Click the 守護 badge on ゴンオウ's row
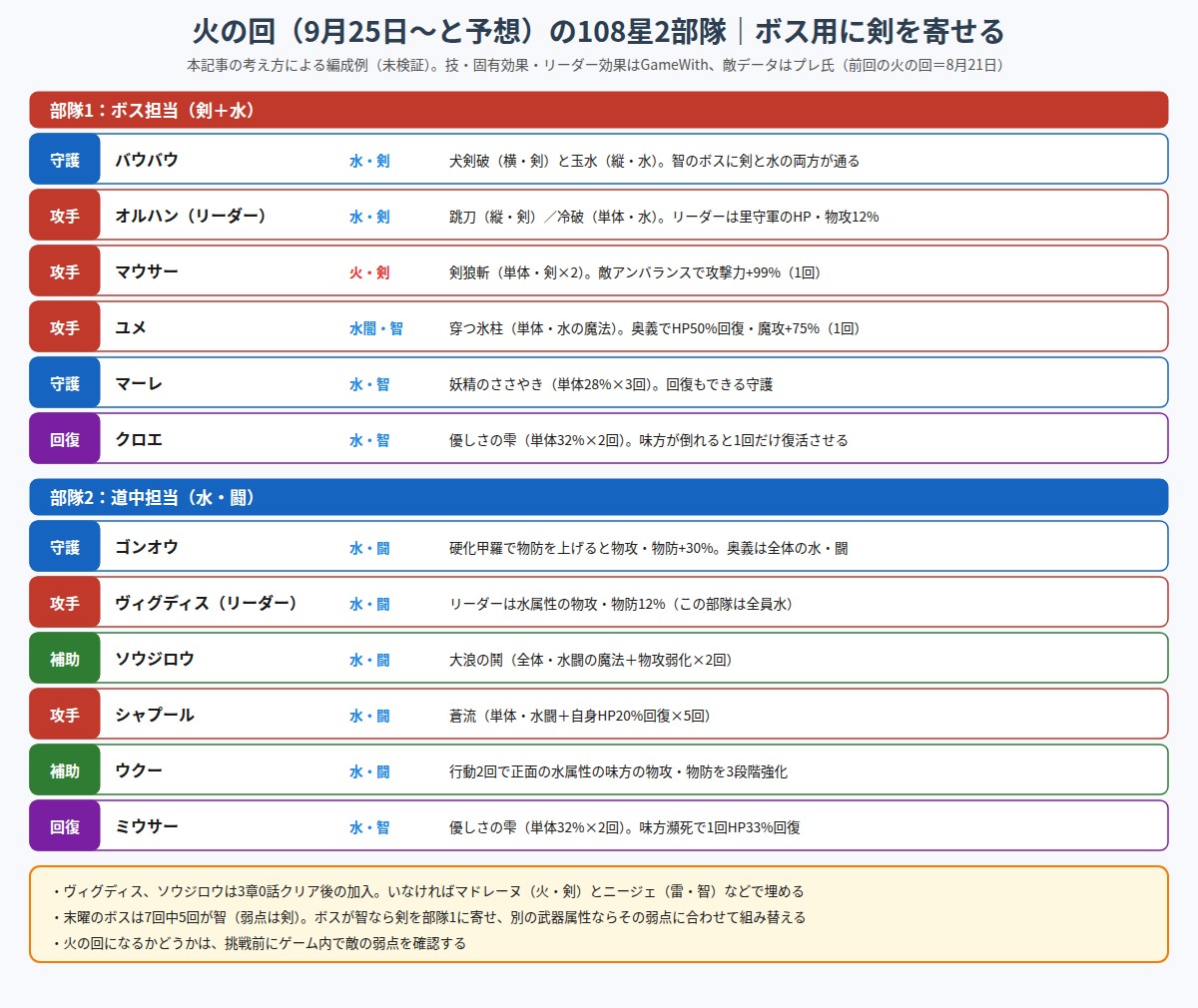Image resolution: width=1198 pixels, height=1008 pixels. point(65,547)
